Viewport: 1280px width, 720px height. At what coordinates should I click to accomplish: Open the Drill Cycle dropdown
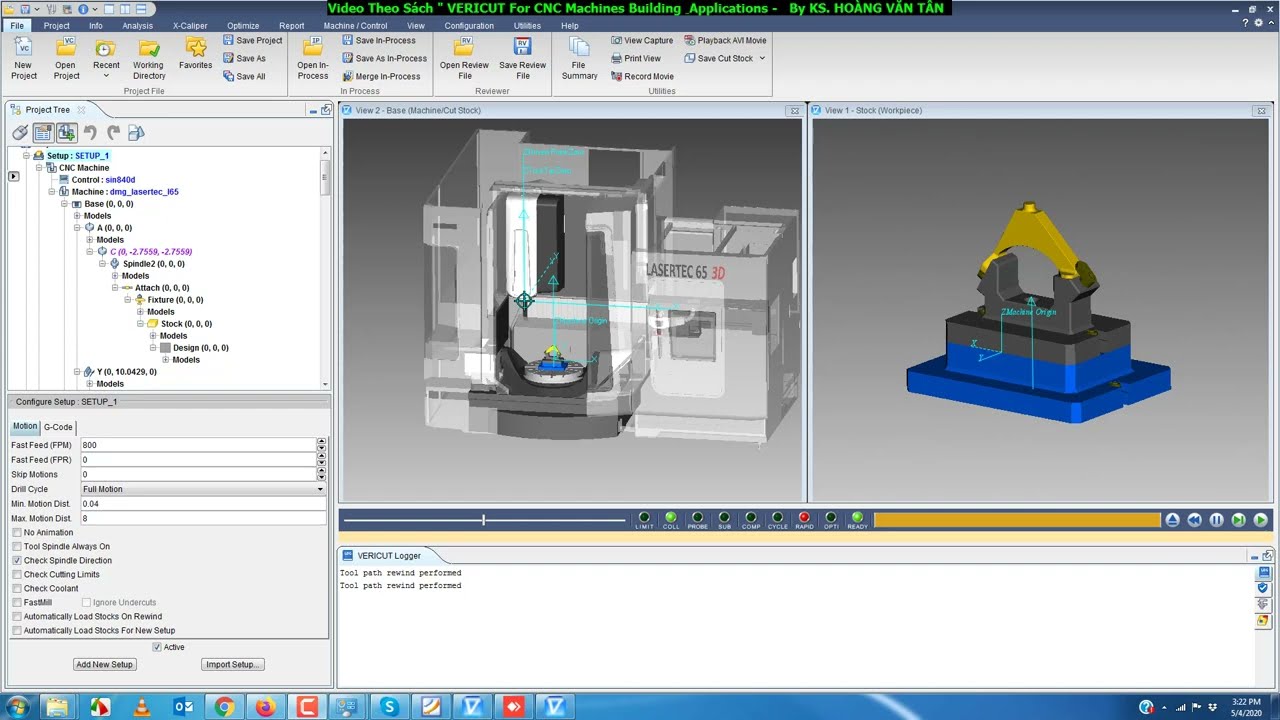tap(203, 489)
